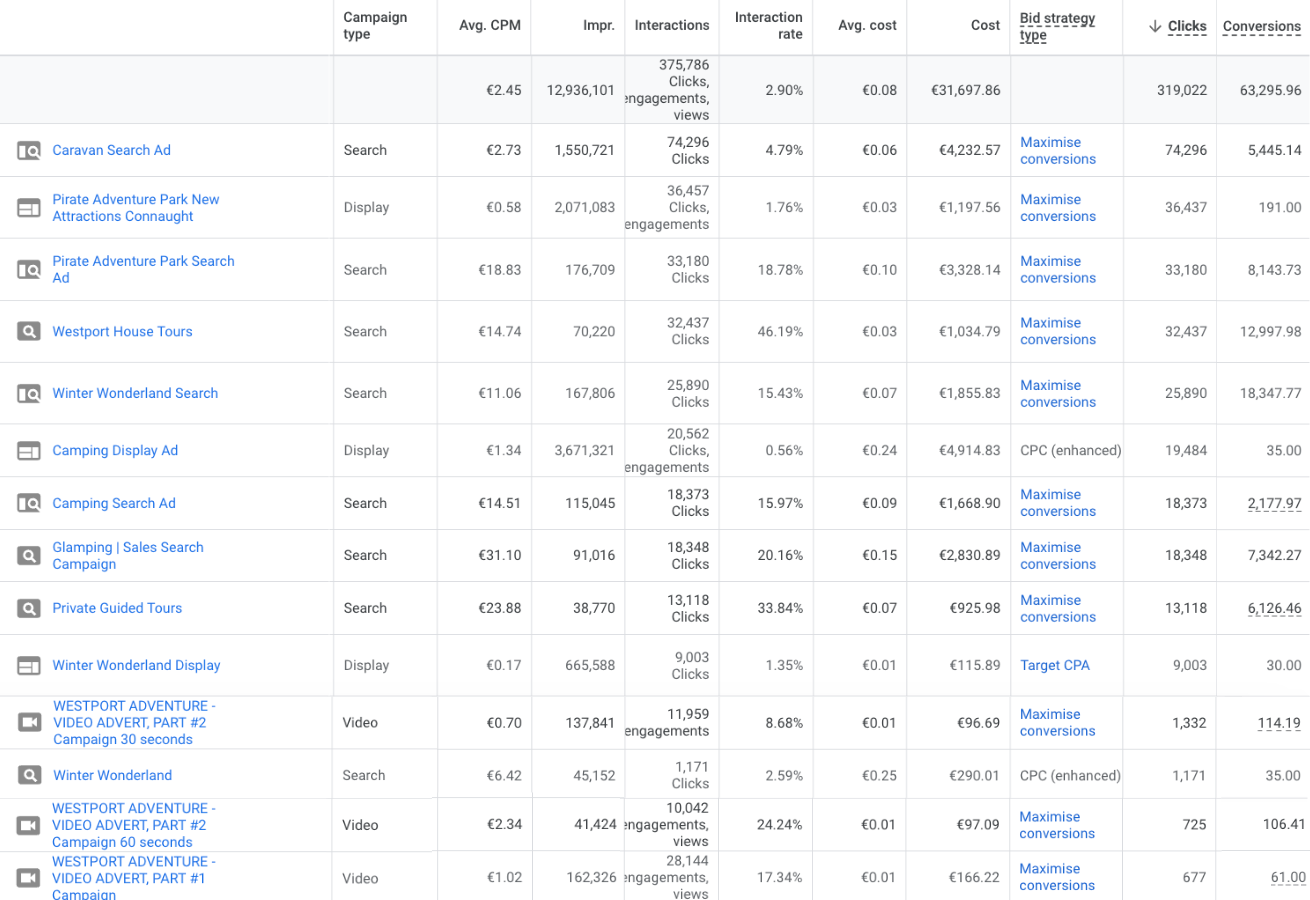Open the Winter Wonderland Search campaign
The image size is (1310, 900).
click(x=135, y=393)
